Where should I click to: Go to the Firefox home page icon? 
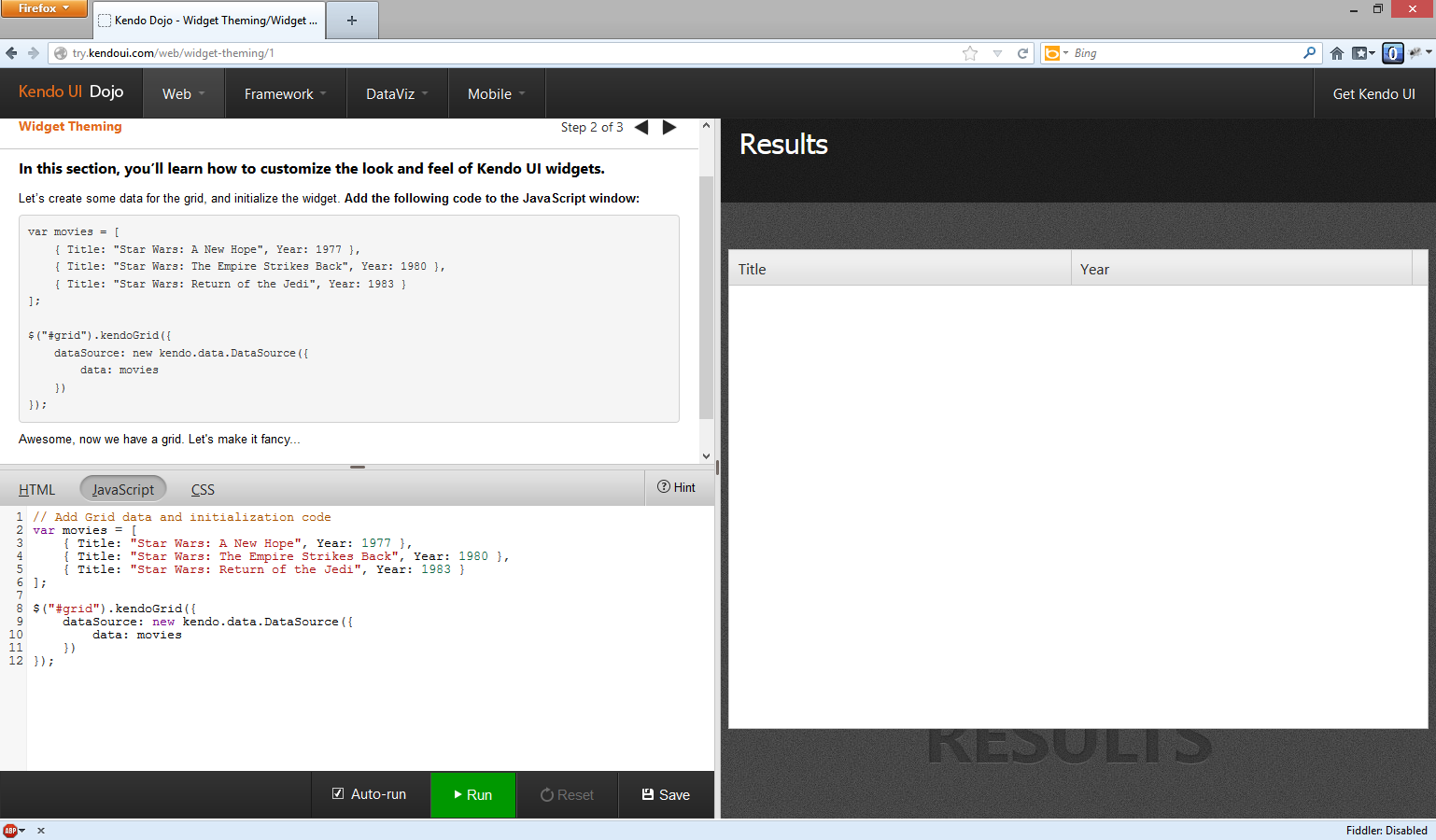[1337, 53]
